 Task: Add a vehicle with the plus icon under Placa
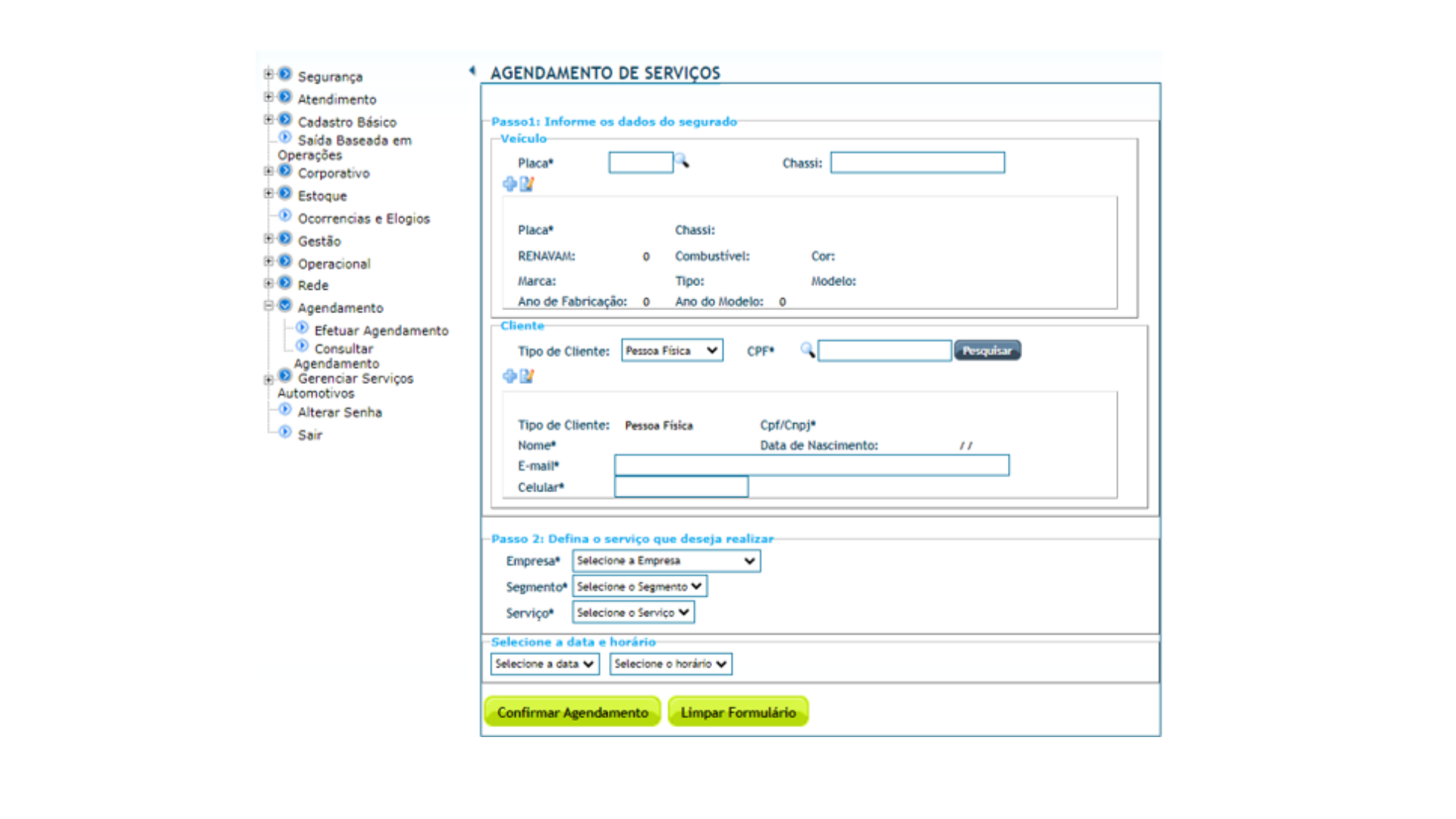click(x=510, y=184)
